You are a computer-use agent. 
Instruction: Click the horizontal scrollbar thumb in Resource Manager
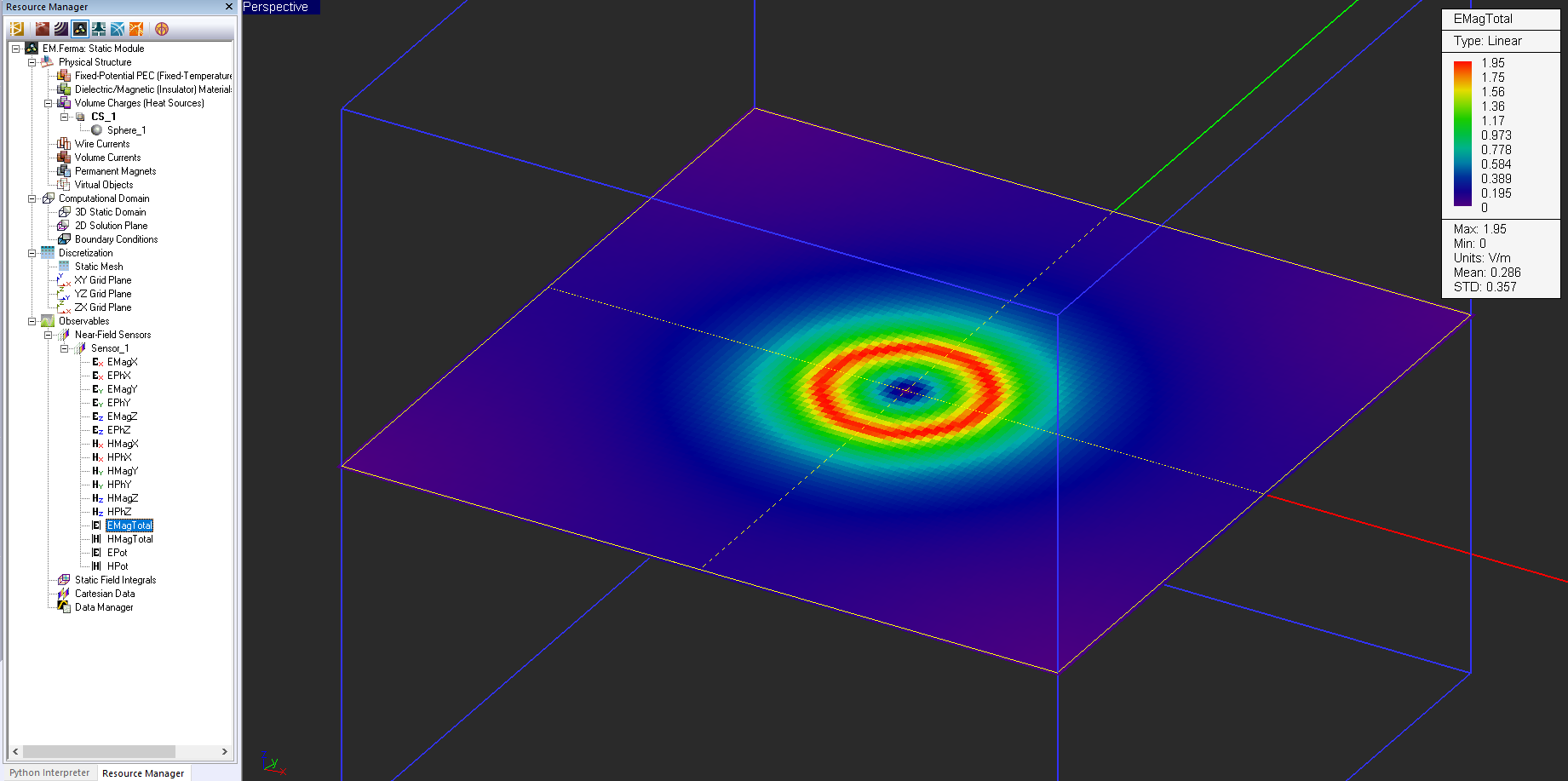click(x=99, y=751)
